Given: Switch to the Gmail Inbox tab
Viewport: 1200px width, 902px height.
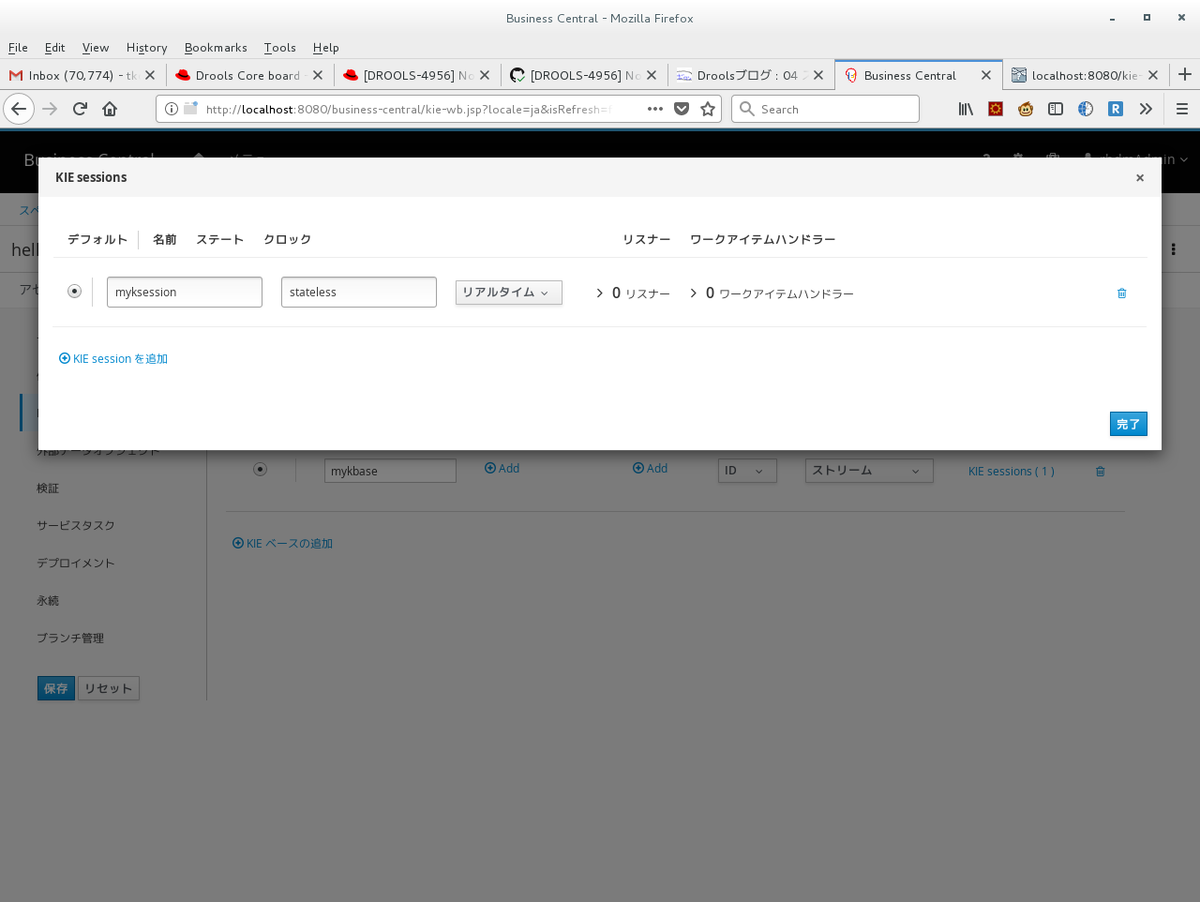Looking at the screenshot, I should [83, 75].
